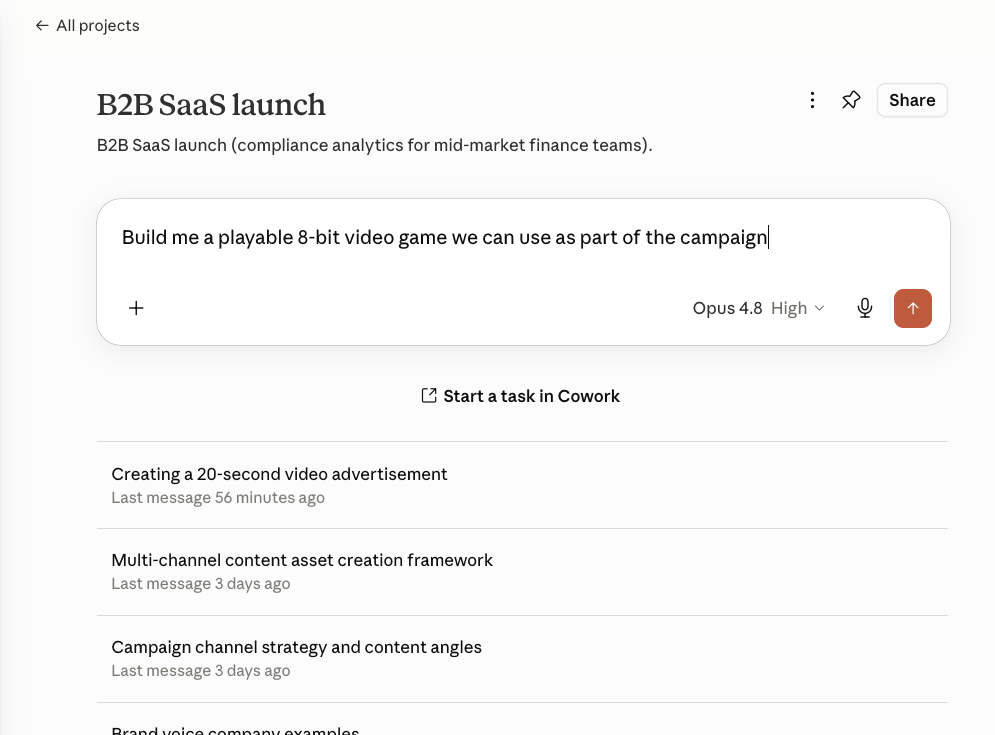Open Creating a 20-second video advertisement chat
The width and height of the screenshot is (995, 735).
[x=522, y=486]
